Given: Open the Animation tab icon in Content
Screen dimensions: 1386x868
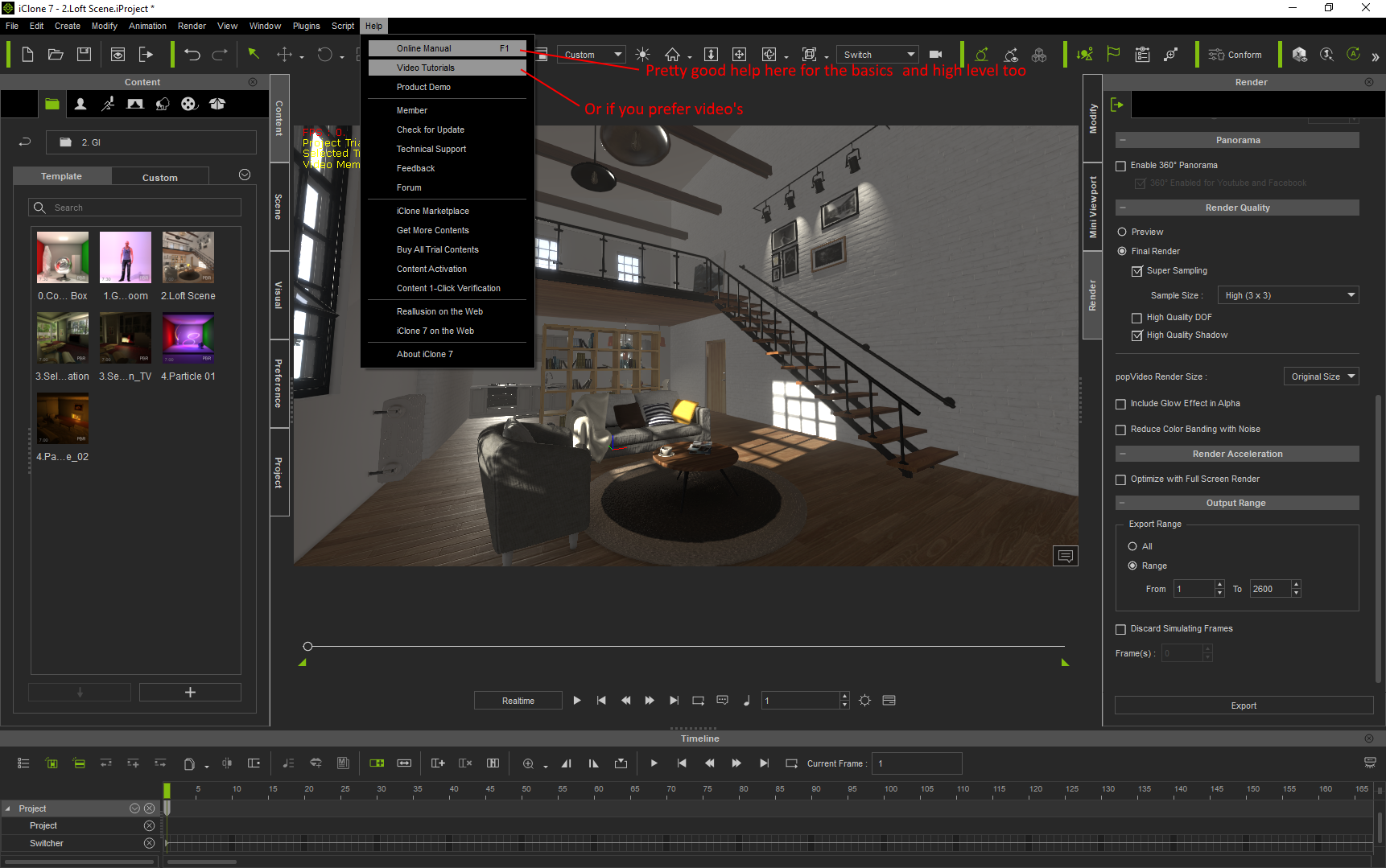Looking at the screenshot, I should click(x=108, y=104).
